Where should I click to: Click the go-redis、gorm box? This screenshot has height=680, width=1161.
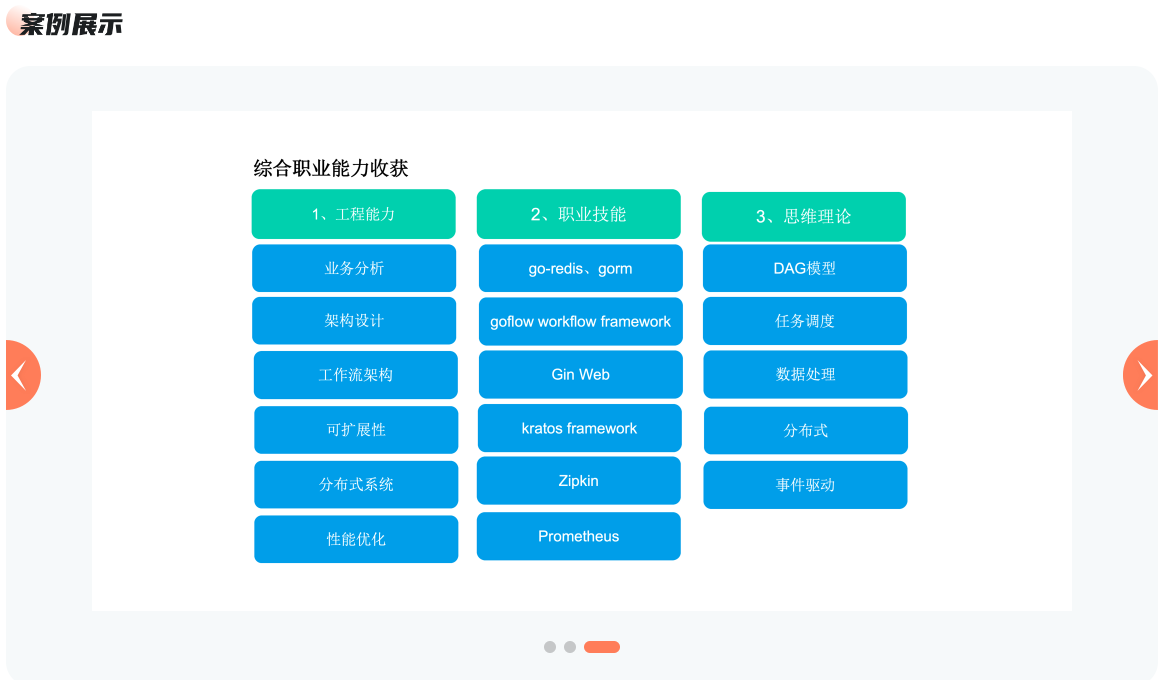580,268
